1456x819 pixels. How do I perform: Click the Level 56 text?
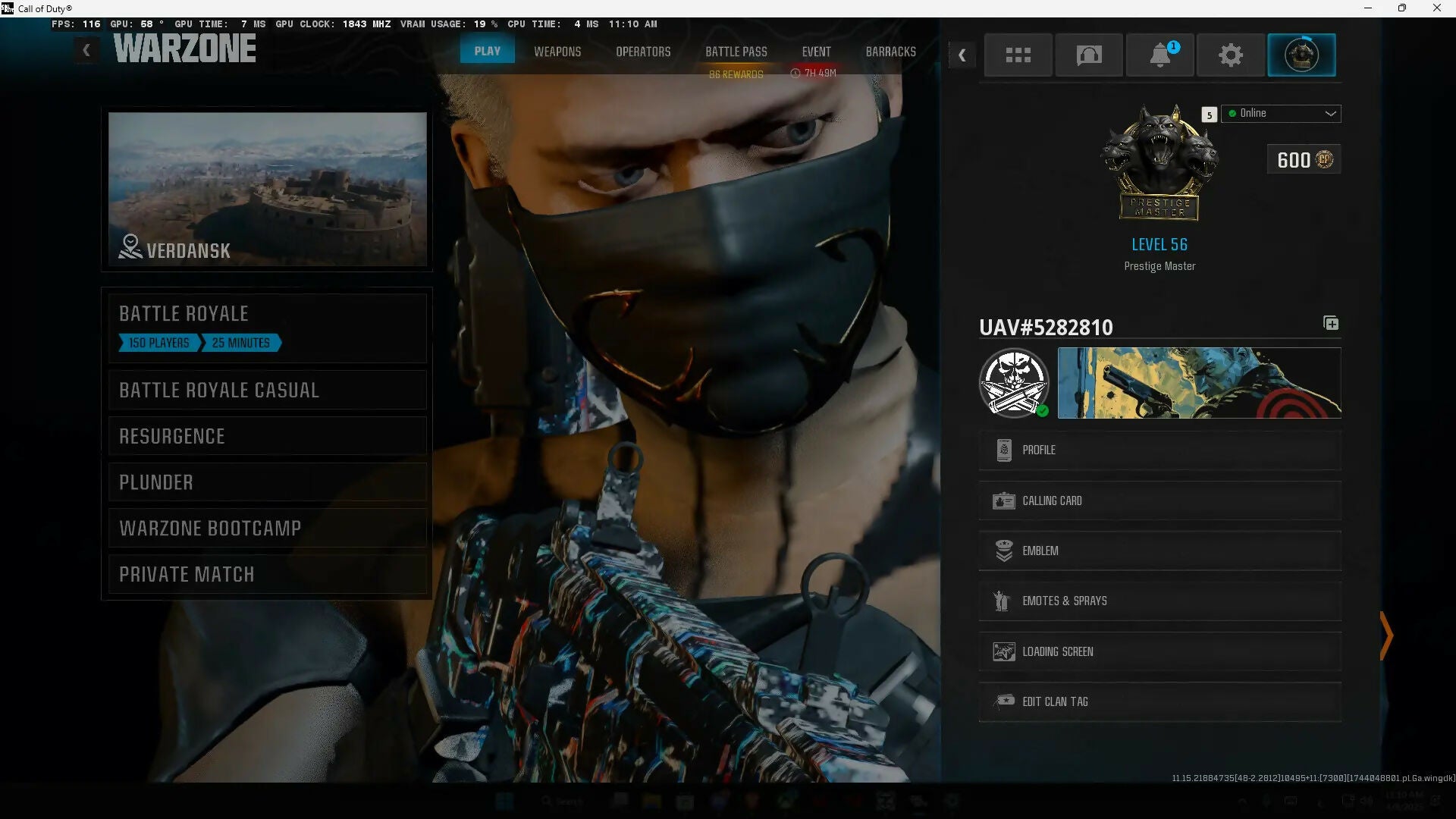pyautogui.click(x=1159, y=244)
